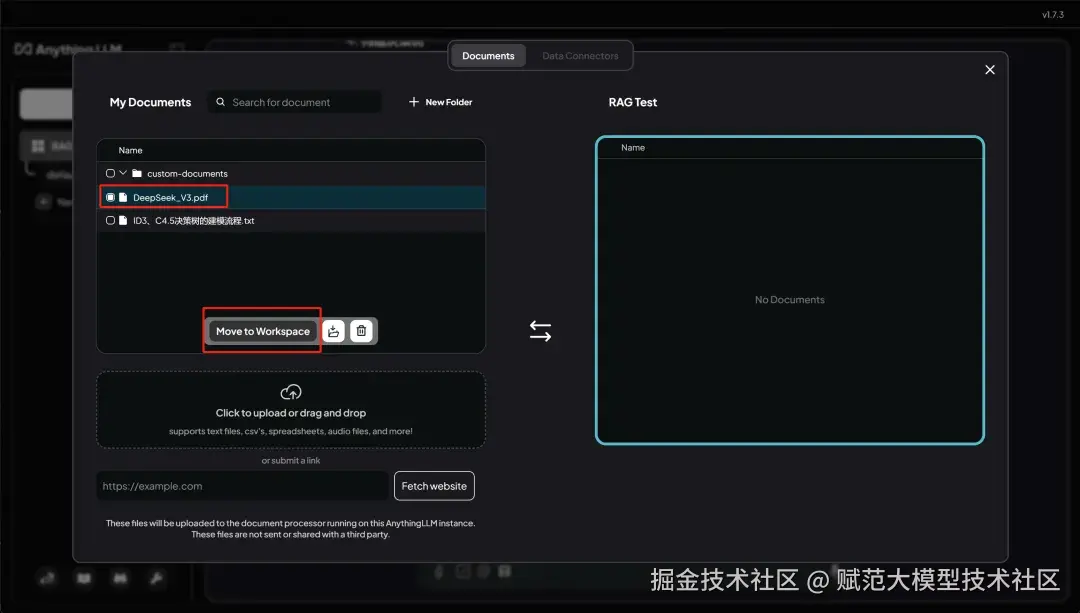Select the checkbox for the custom-documents folder

(x=110, y=172)
